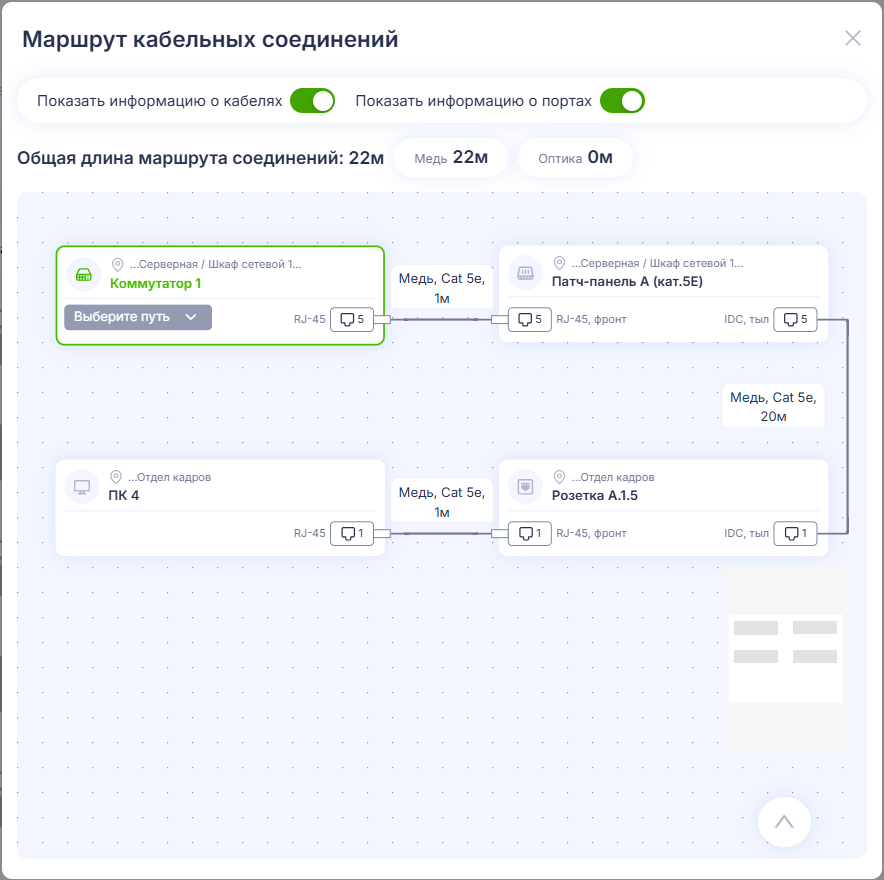Image resolution: width=884 pixels, height=880 pixels.
Task: Toggle off port information display
Action: point(622,101)
